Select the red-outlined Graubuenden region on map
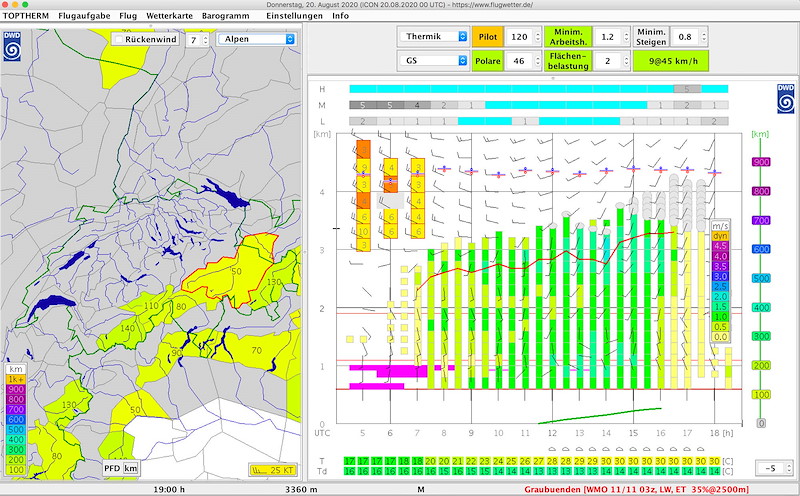 click(x=235, y=266)
